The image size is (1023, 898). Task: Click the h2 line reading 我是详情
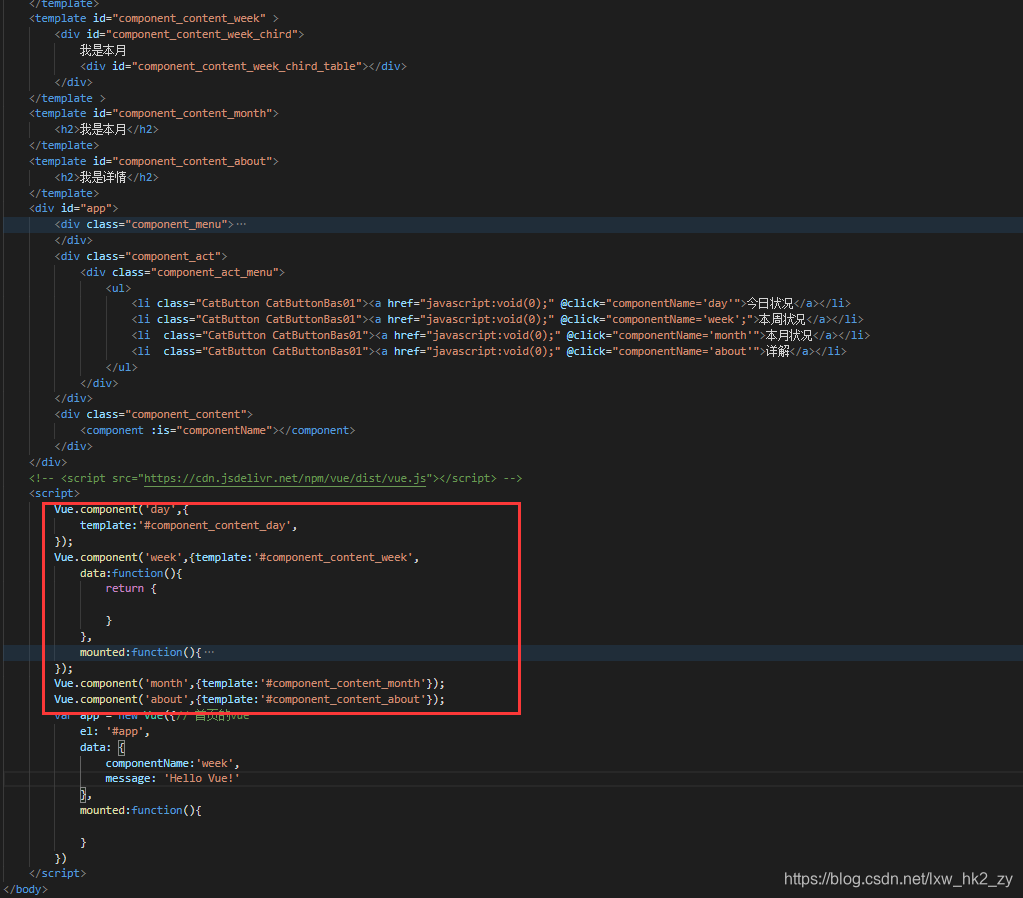pos(106,178)
